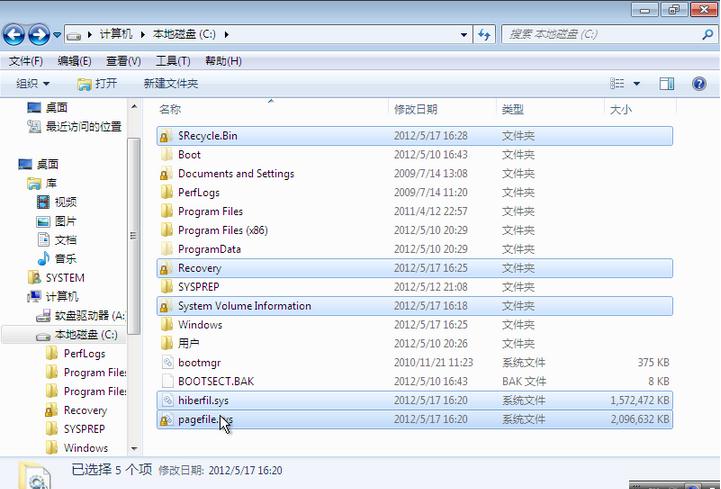Click hiberfil.sys file icon
This screenshot has width=721, height=489.
coord(167,400)
